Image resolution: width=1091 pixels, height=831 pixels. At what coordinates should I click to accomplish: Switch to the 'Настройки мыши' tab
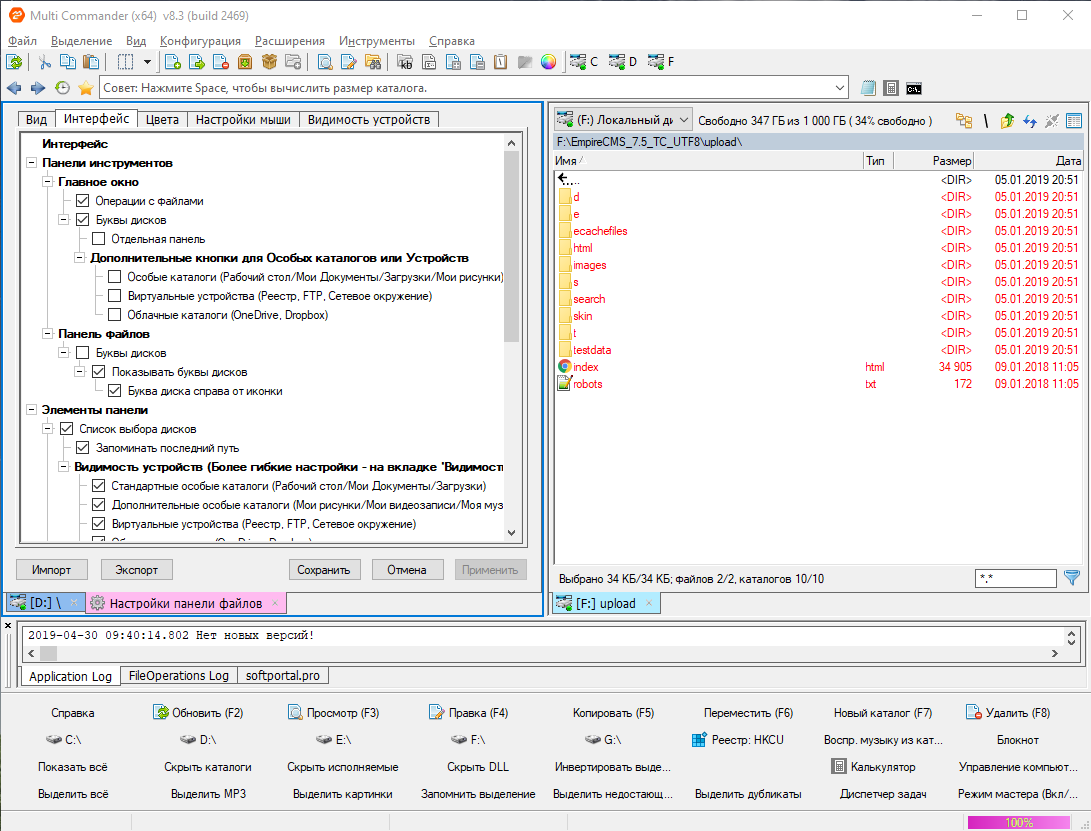pos(243,120)
